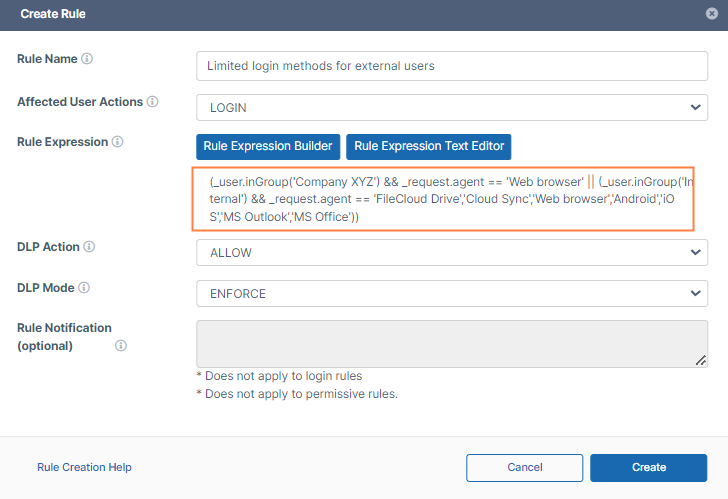Click the Rule Notification info icon
The height and width of the screenshot is (499, 728).
pyautogui.click(x=121, y=346)
